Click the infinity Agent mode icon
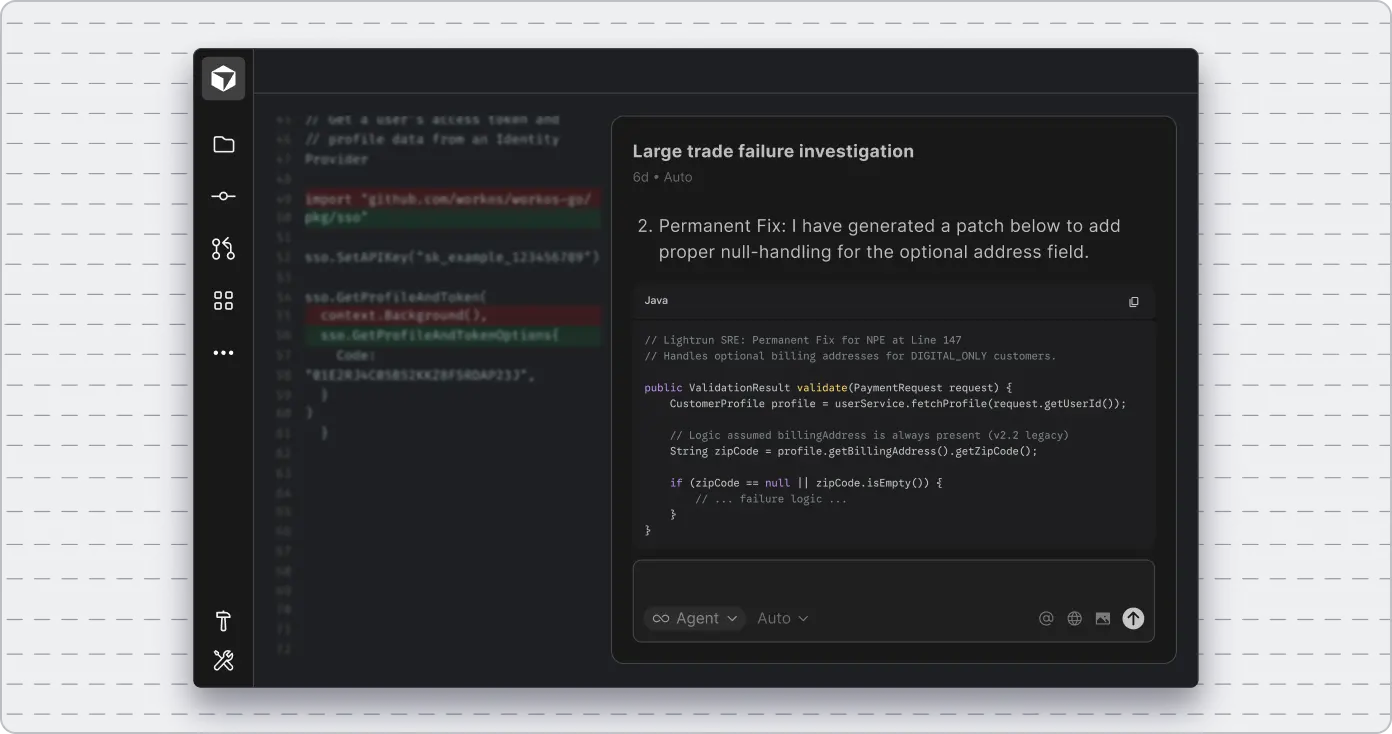 click(661, 618)
